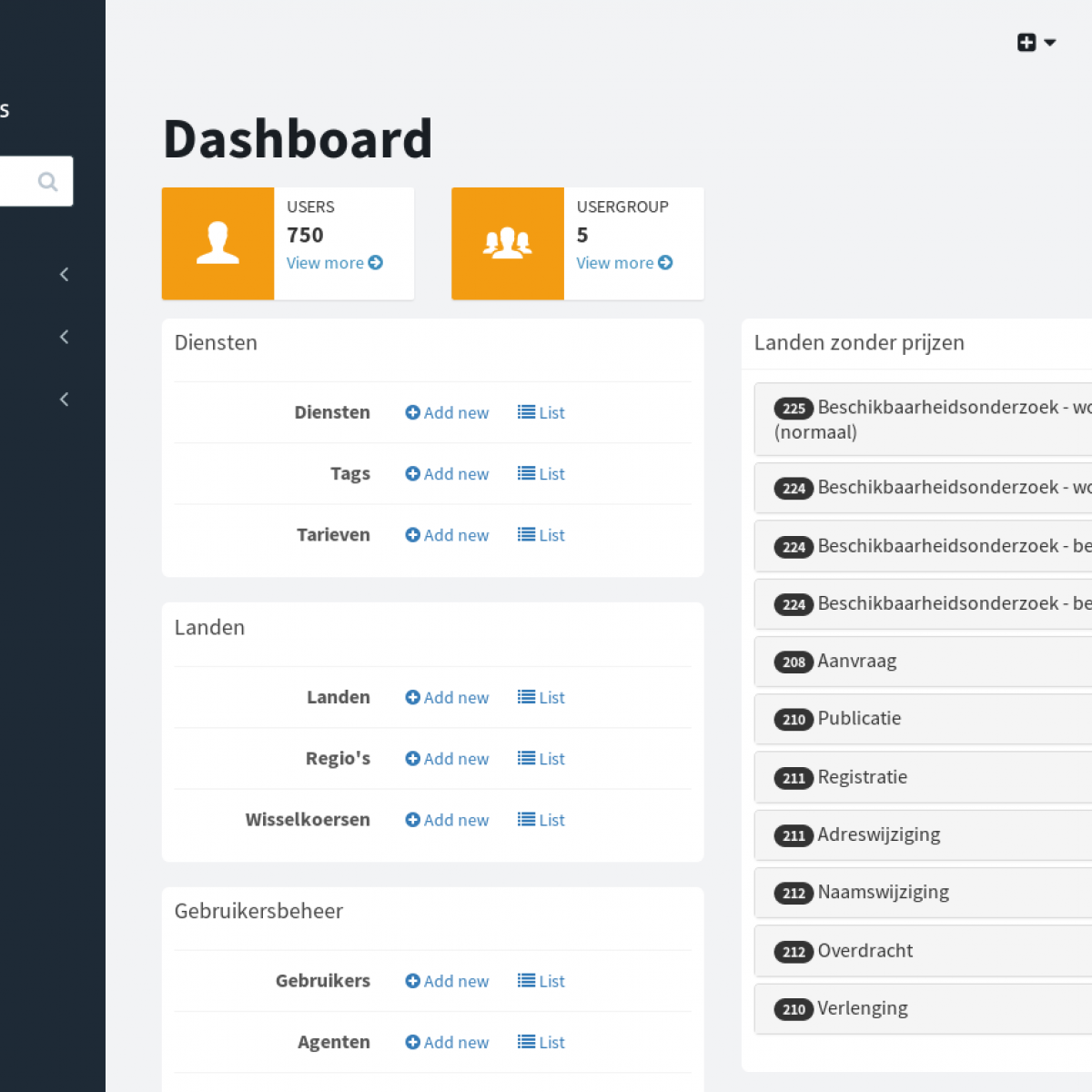Viewport: 1092px width, 1092px height.
Task: Open the plus dropdown menu at top right
Action: point(1036,43)
